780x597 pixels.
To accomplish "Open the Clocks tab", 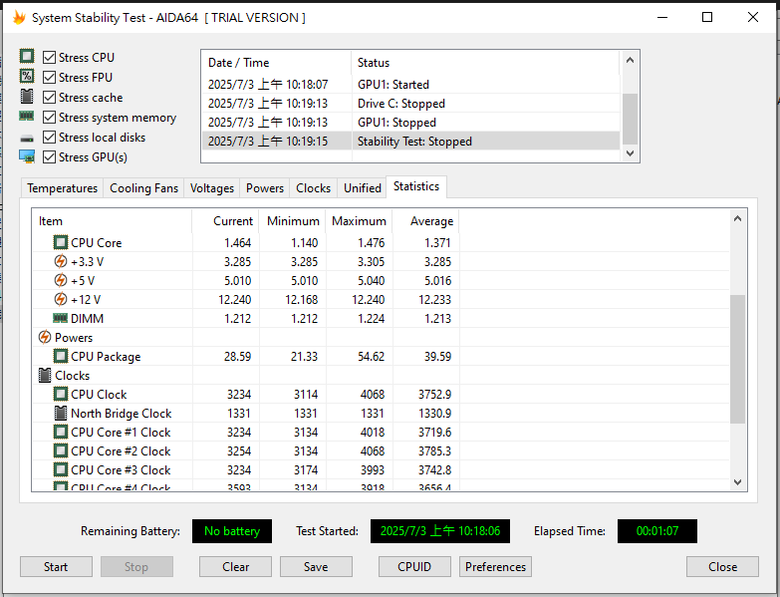I will [313, 188].
